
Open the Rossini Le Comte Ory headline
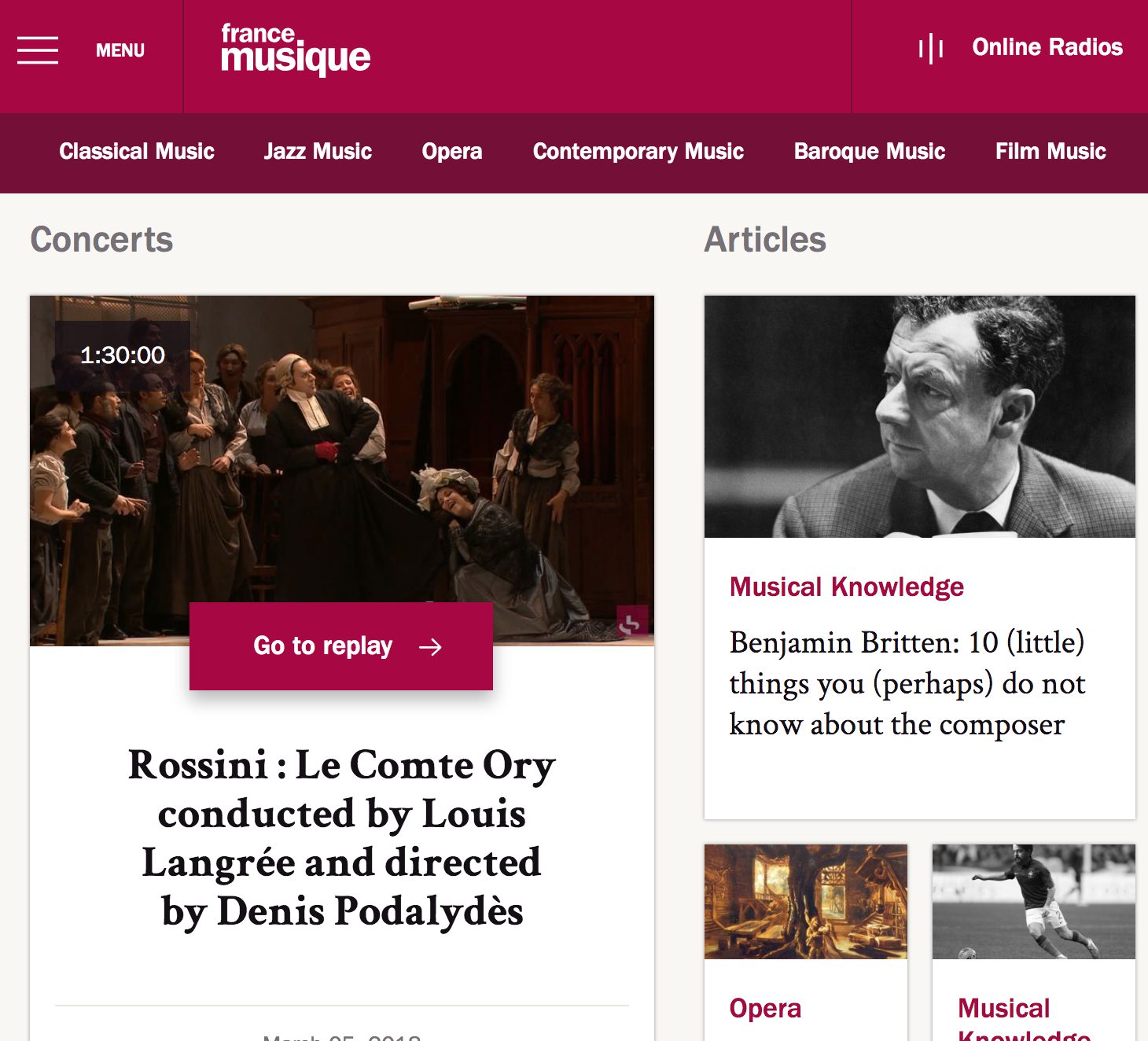click(342, 837)
